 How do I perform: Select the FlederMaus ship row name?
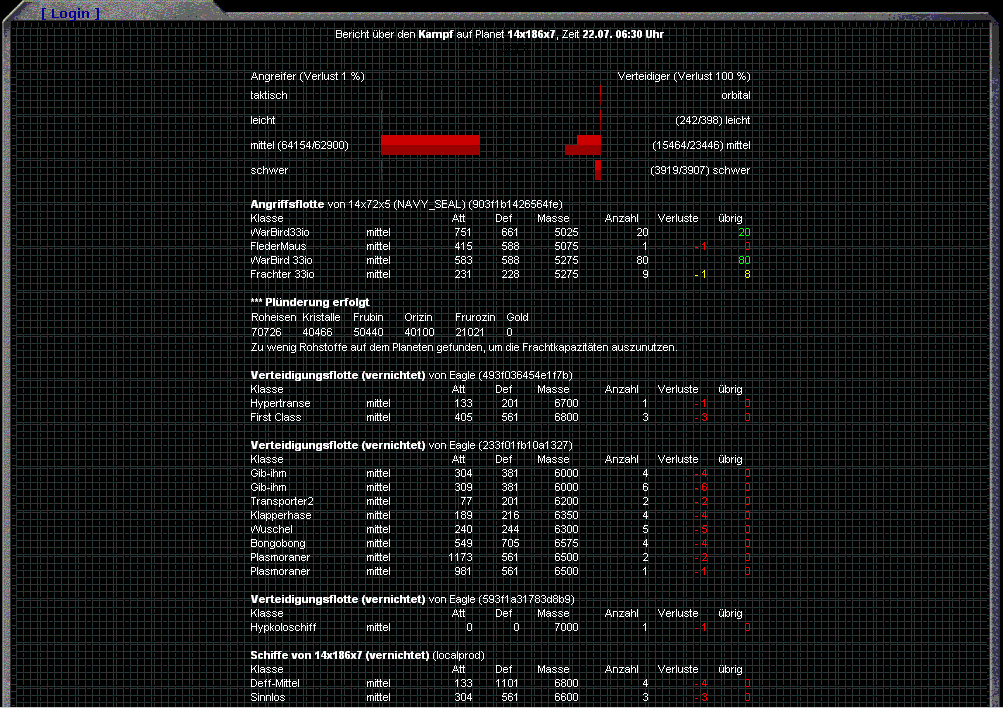pyautogui.click(x=278, y=246)
